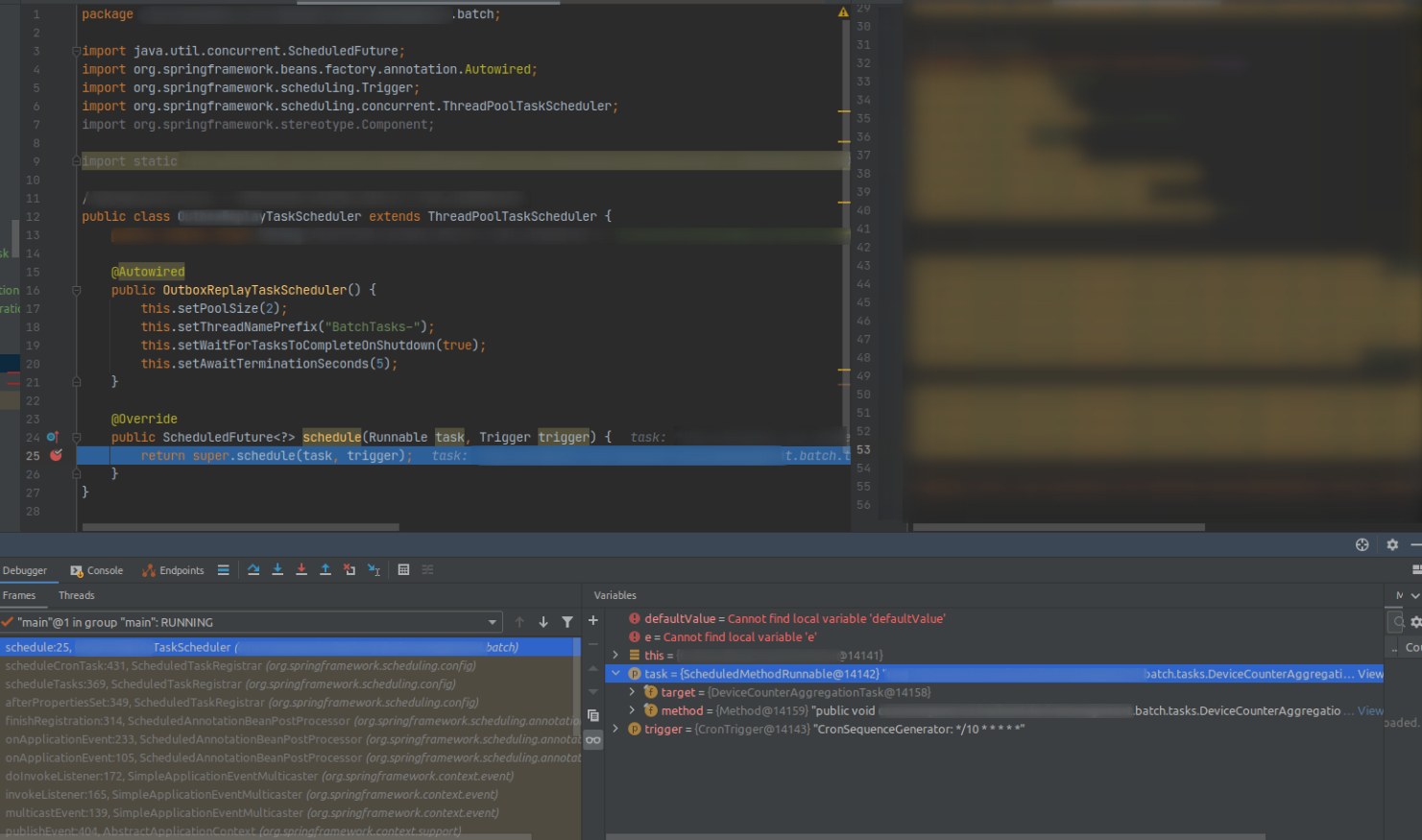Open the Evaluate Expression calculator icon

pyautogui.click(x=403, y=570)
